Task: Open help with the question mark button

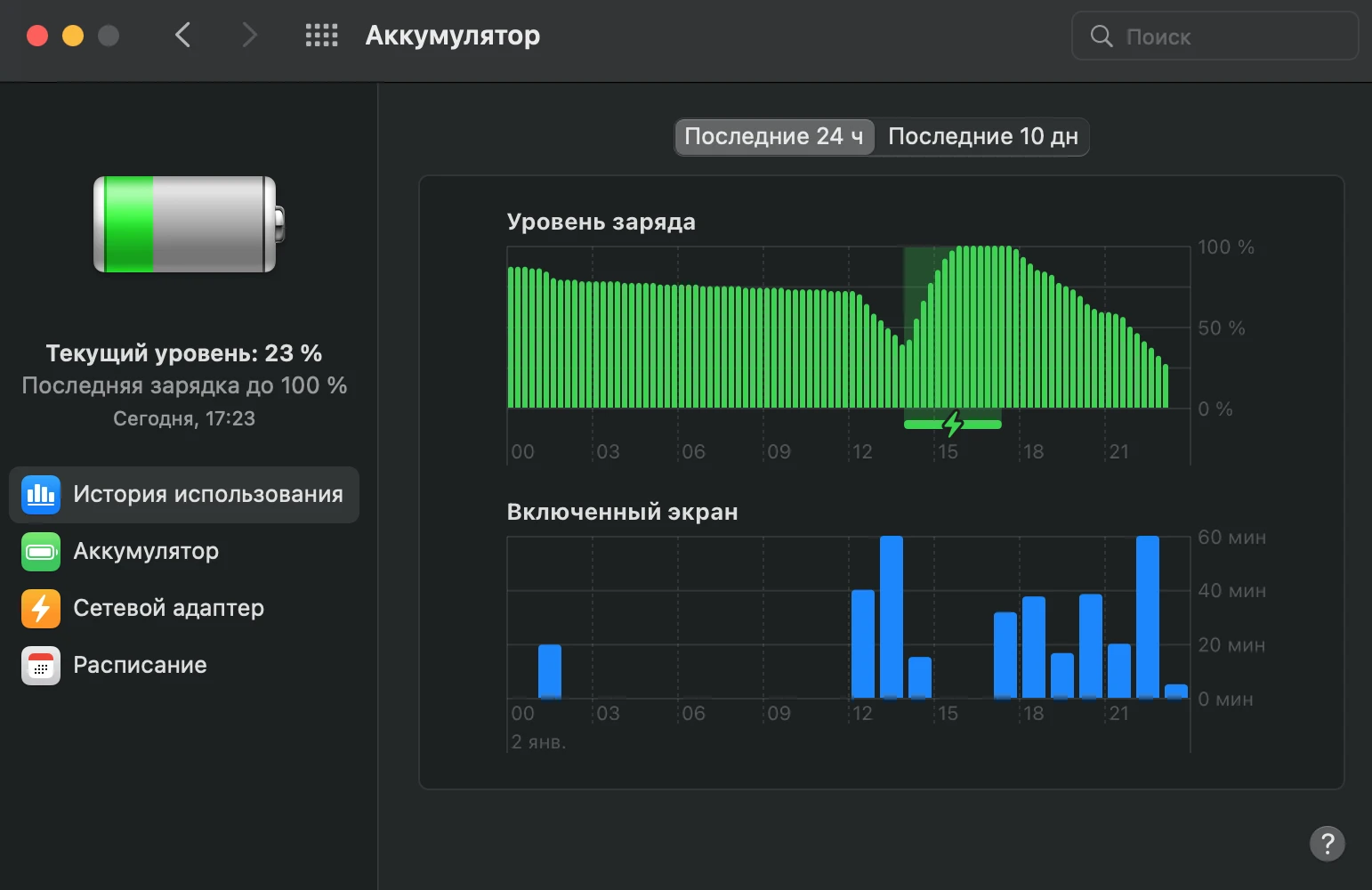Action: tap(1327, 843)
